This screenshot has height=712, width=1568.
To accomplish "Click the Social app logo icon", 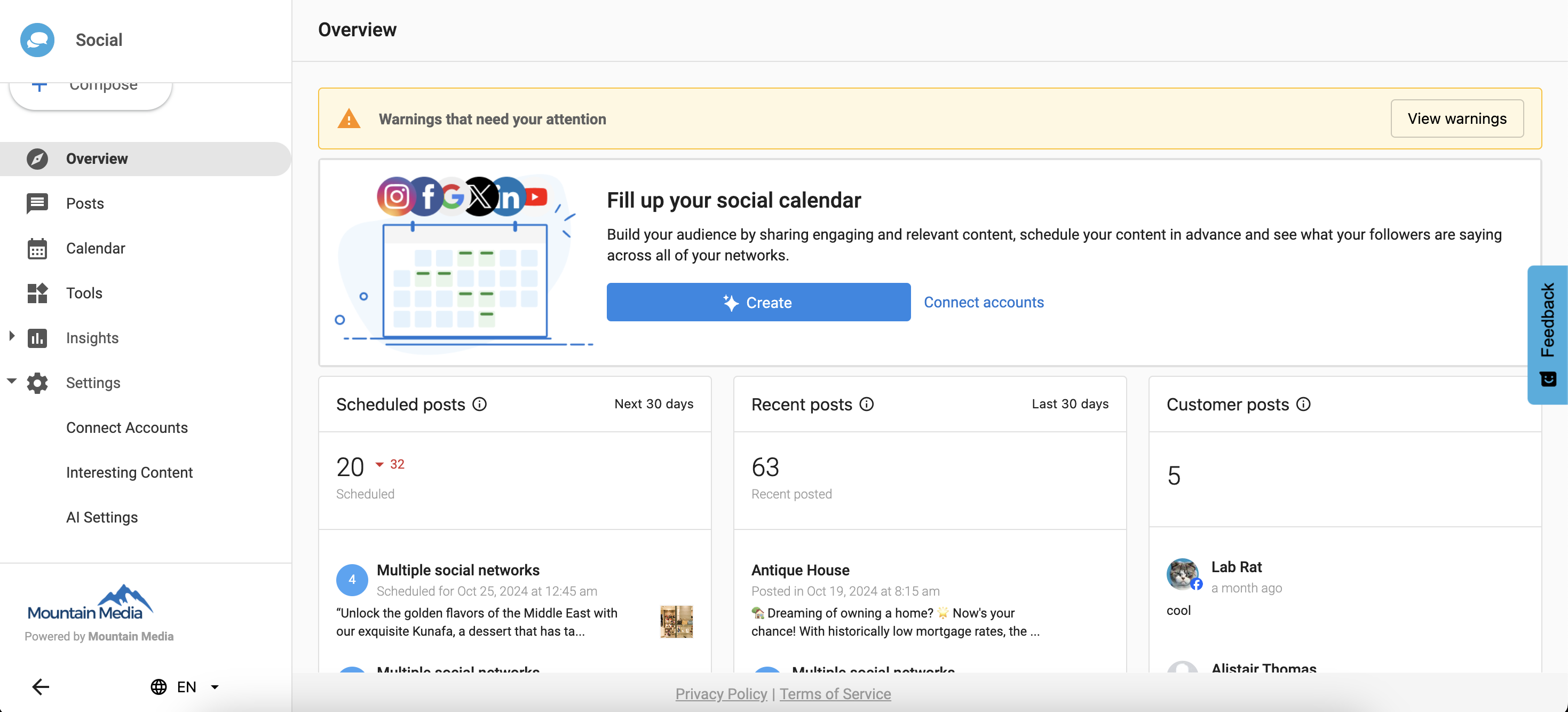I will coord(37,40).
